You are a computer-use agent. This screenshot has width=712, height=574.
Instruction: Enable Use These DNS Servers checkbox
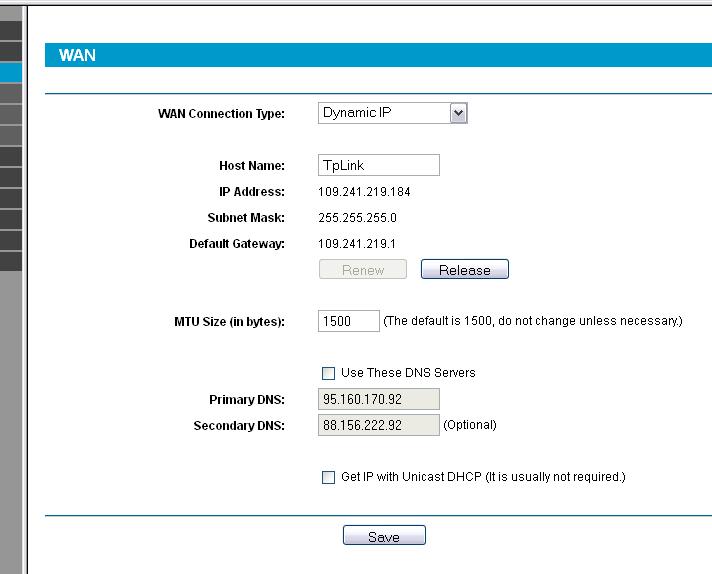328,373
